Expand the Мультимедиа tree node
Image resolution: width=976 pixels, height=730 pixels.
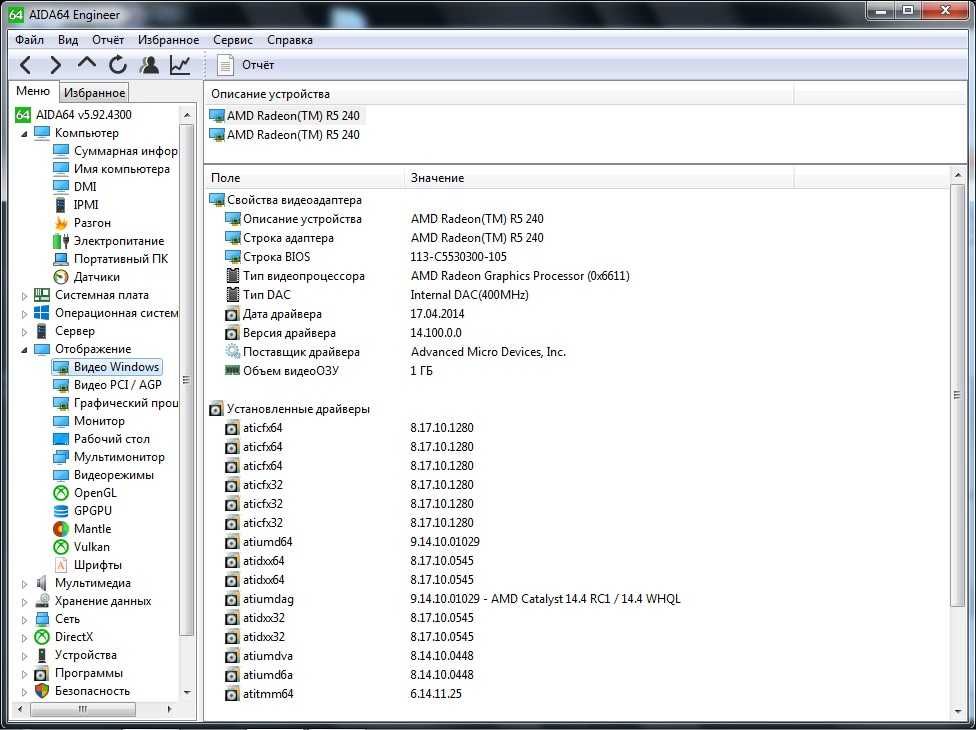point(24,584)
